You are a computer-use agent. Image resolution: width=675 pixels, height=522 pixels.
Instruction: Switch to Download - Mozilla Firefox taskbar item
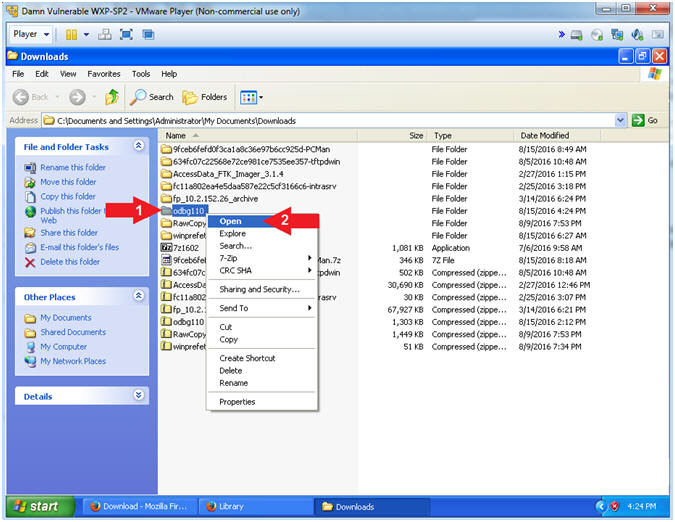coord(139,507)
